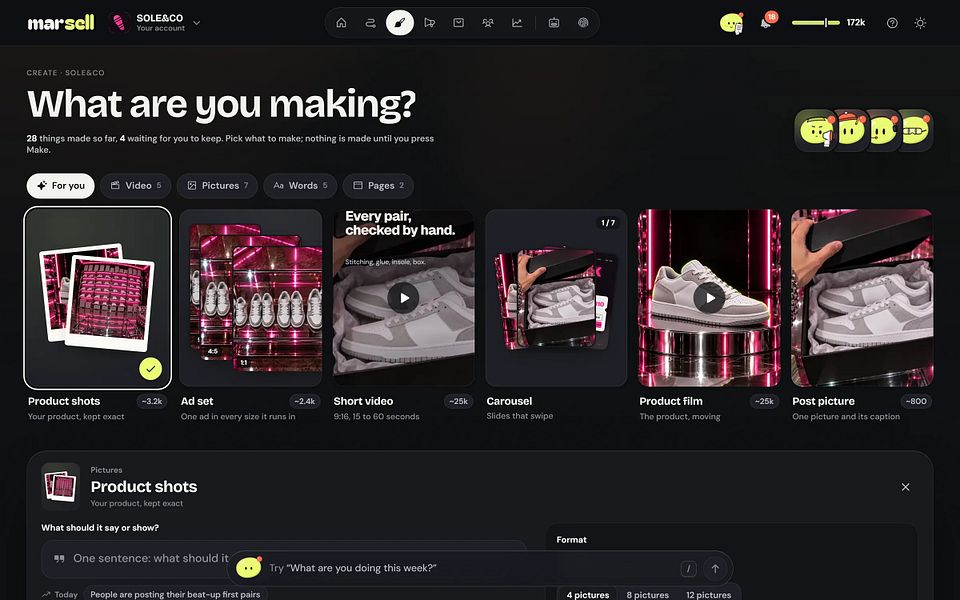Click the 172k credits usage bar
This screenshot has width=960, height=600.
tap(828, 23)
